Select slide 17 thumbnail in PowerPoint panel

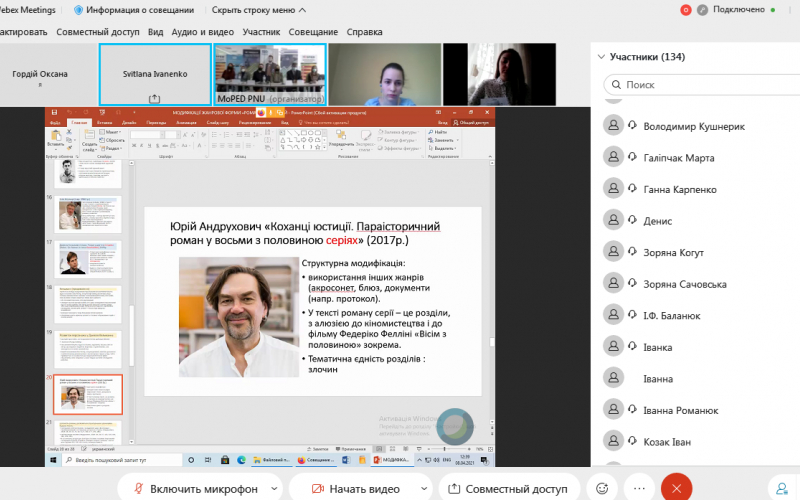[x=88, y=259]
